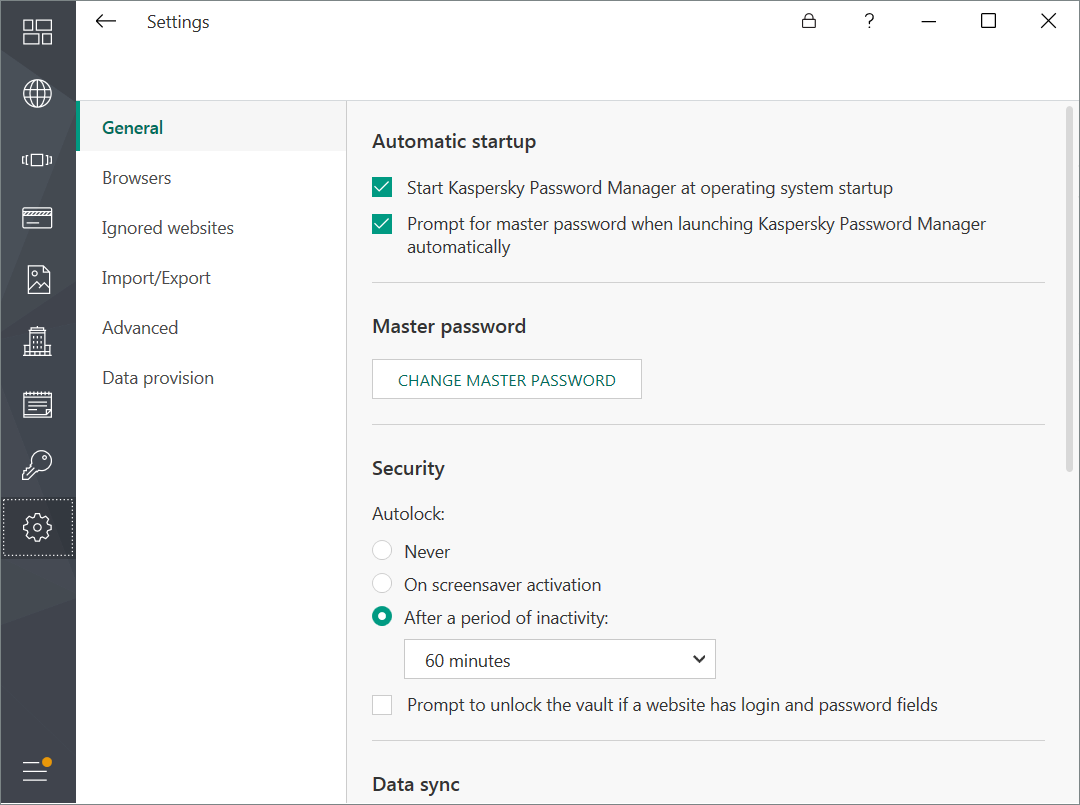This screenshot has height=805, width=1080.
Task: Select the Never autolock option
Action: (382, 551)
